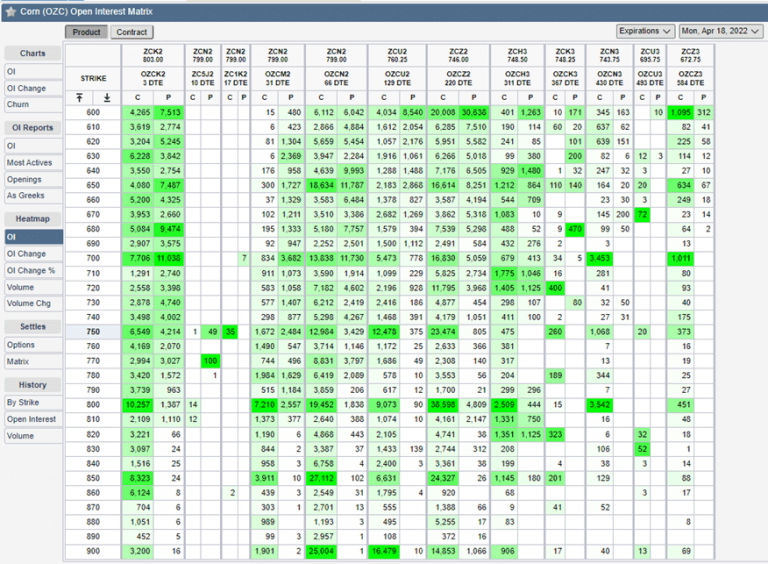Viewport: 768px width, 564px height.
Task: Click the 2,509 OZCH3 call cell
Action: (504, 405)
